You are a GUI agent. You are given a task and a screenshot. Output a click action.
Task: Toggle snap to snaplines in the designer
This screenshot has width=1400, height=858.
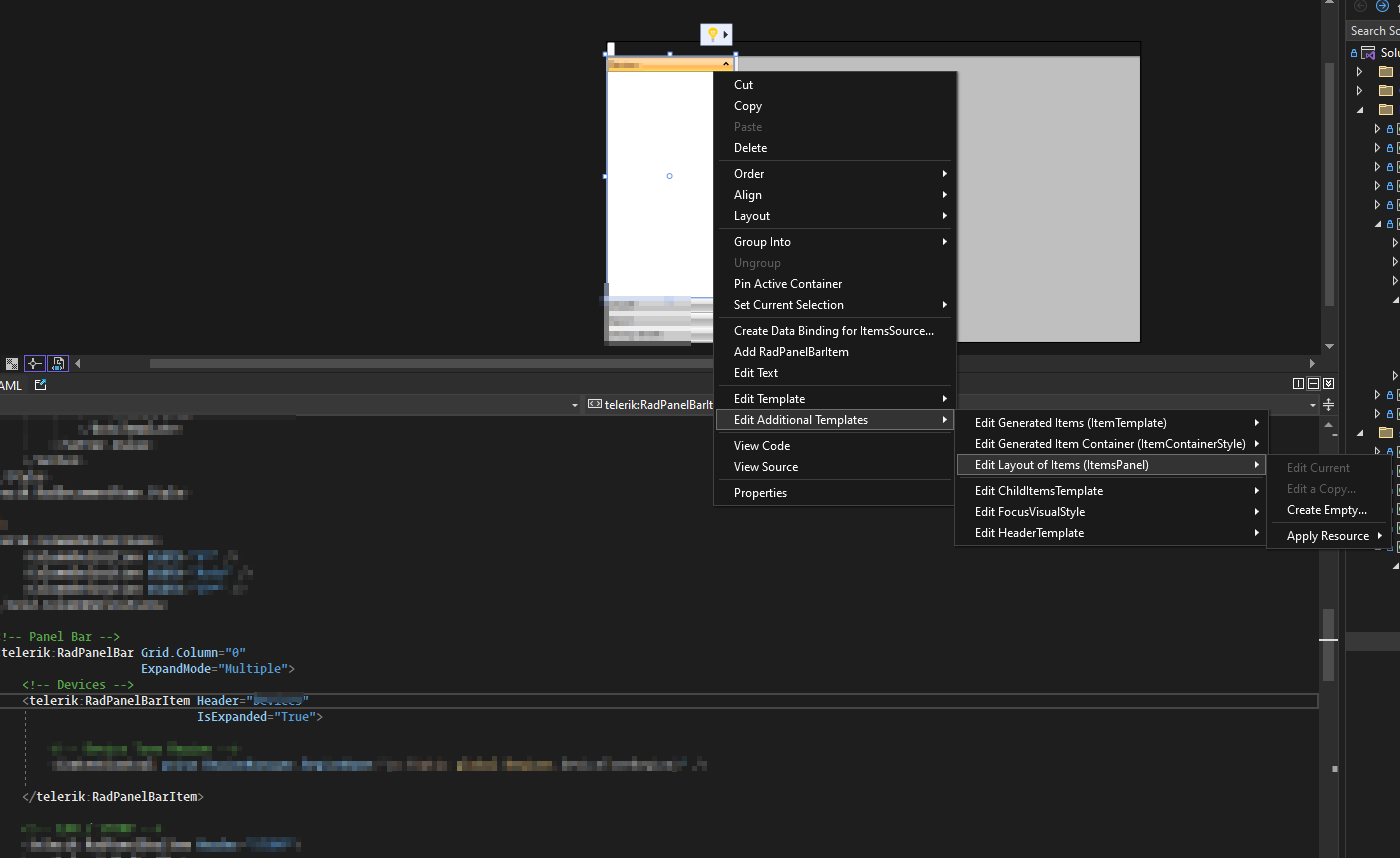(x=57, y=363)
